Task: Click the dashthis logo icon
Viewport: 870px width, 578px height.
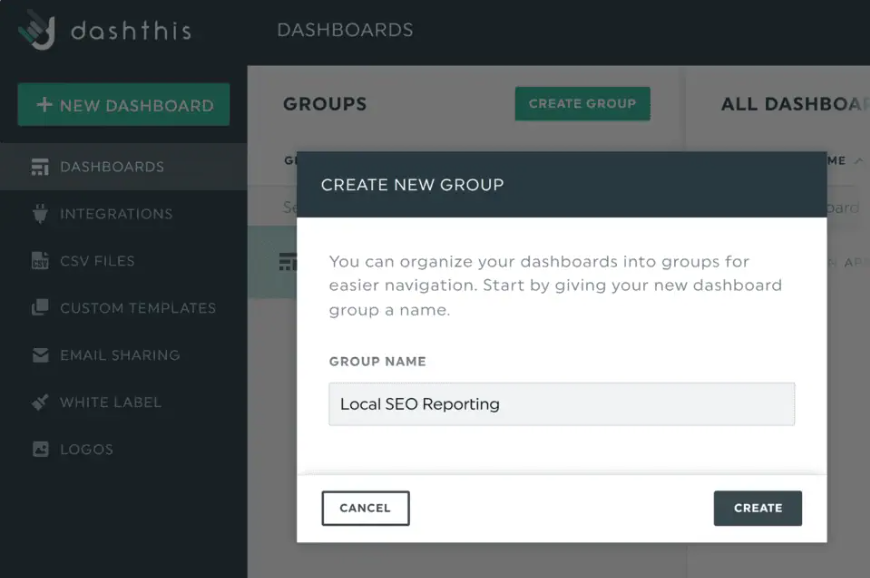Action: [37, 30]
